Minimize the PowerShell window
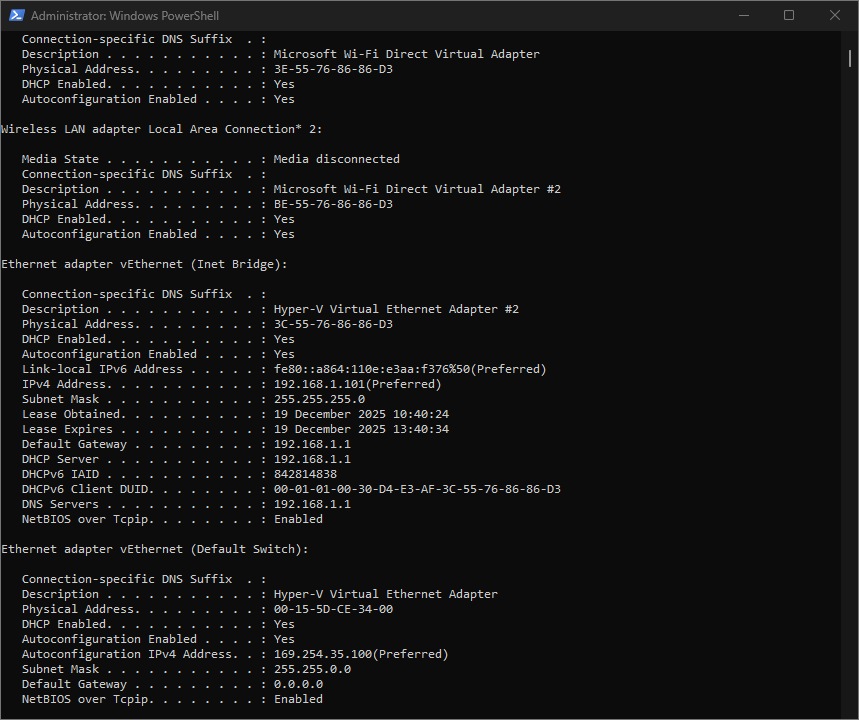This screenshot has width=859, height=720. [743, 15]
